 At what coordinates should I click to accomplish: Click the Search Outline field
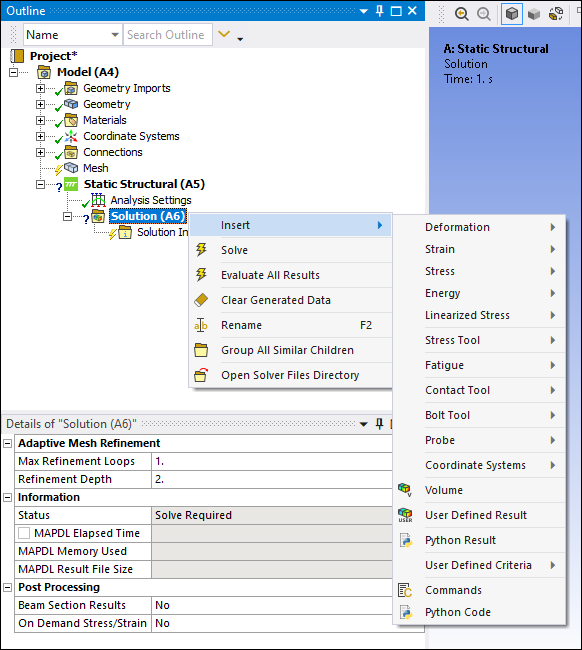point(168,35)
